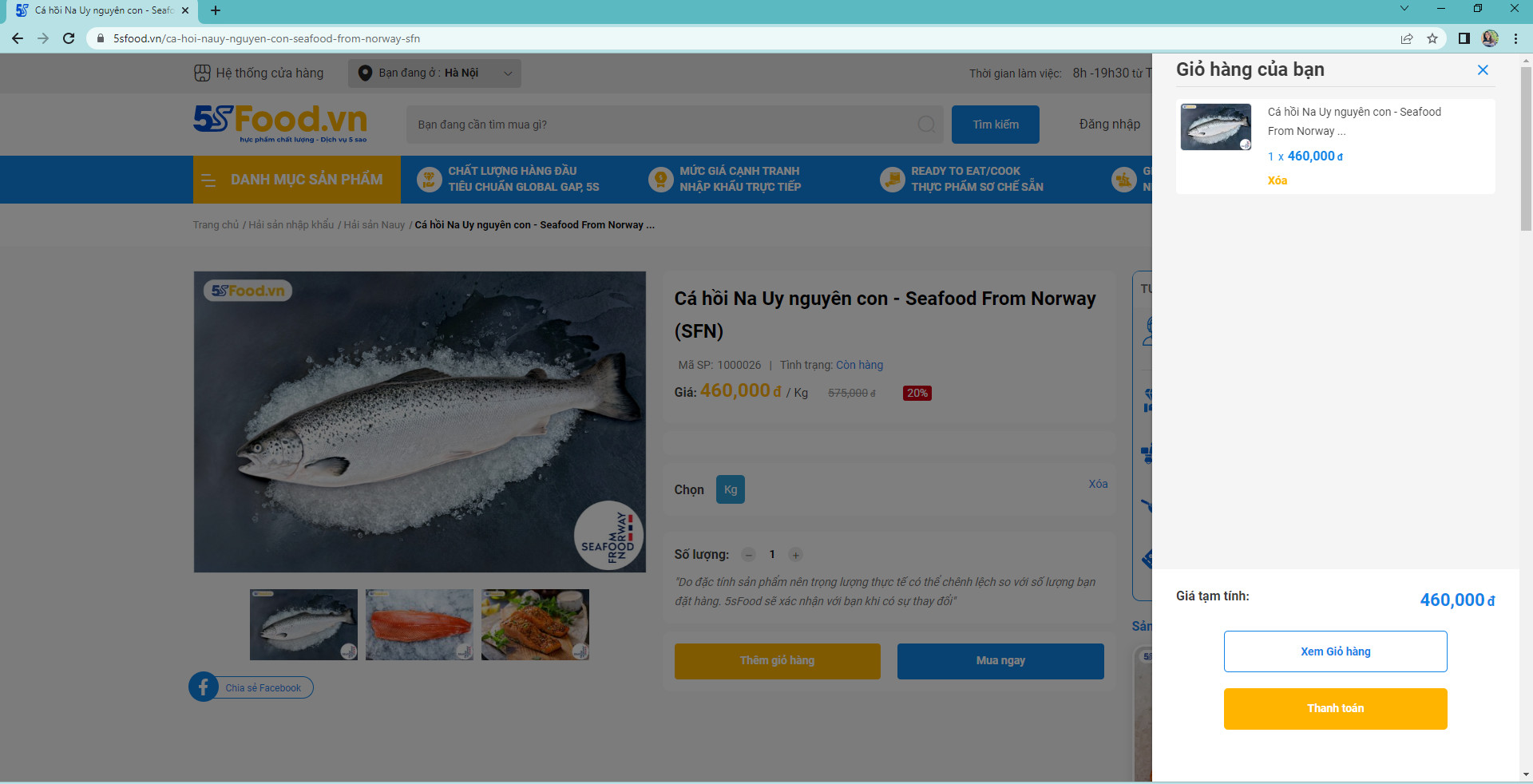The width and height of the screenshot is (1533, 784).
Task: Open the Chrome three-dot menu
Action: tap(1515, 38)
